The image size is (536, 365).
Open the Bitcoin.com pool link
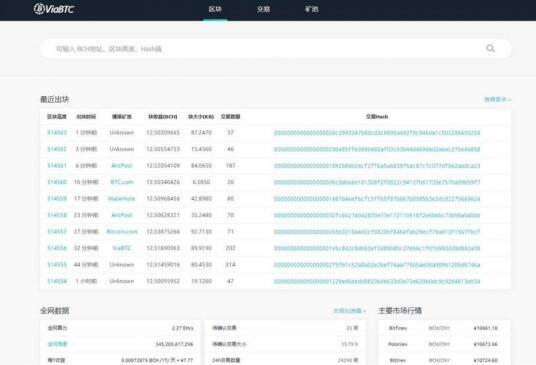click(x=122, y=232)
